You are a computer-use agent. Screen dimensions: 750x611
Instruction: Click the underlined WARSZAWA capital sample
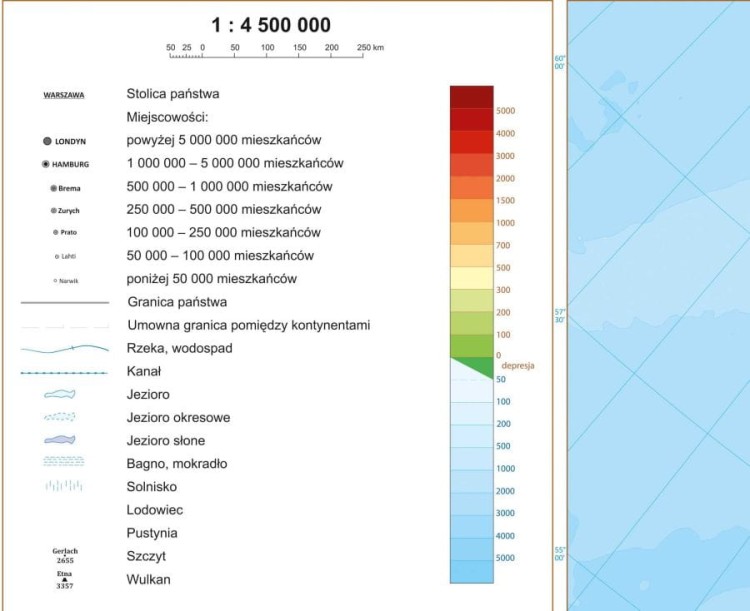(x=64, y=95)
